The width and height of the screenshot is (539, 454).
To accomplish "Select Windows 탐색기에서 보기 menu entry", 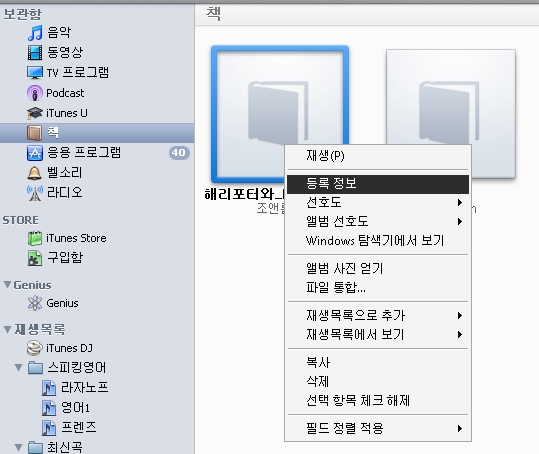I will pyautogui.click(x=378, y=240).
